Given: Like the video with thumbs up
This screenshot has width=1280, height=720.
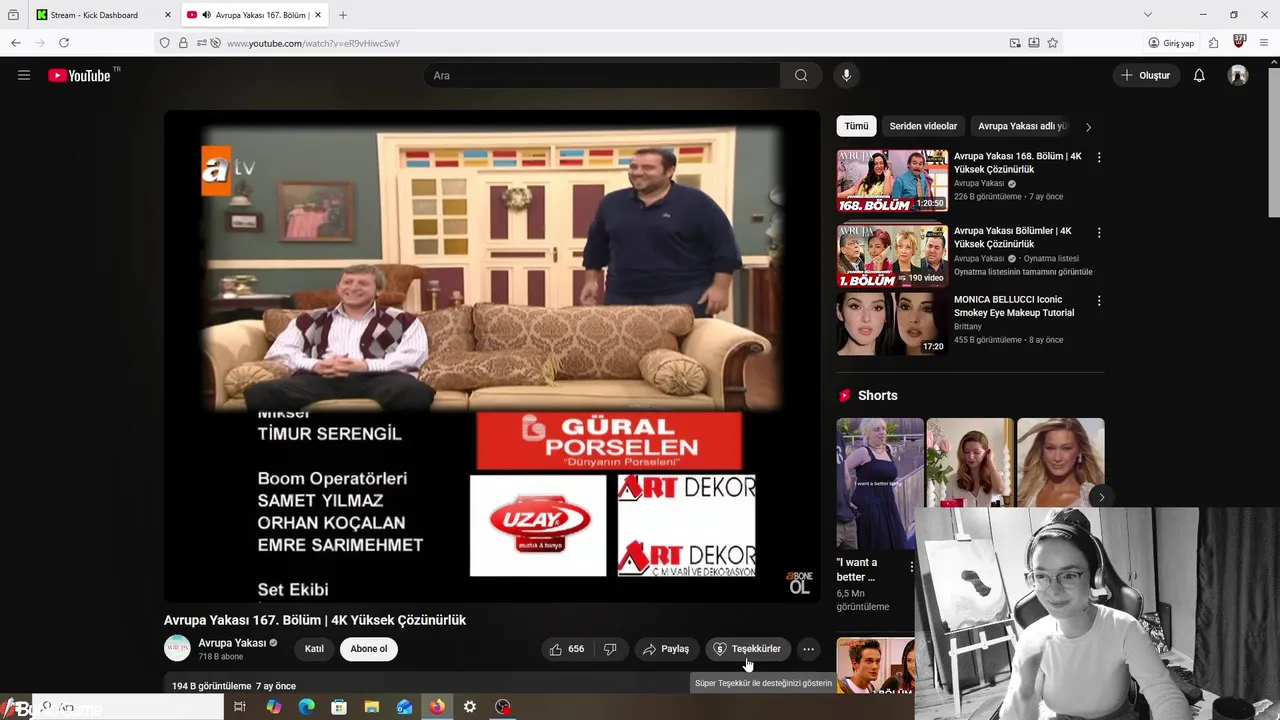Looking at the screenshot, I should pyautogui.click(x=566, y=649).
